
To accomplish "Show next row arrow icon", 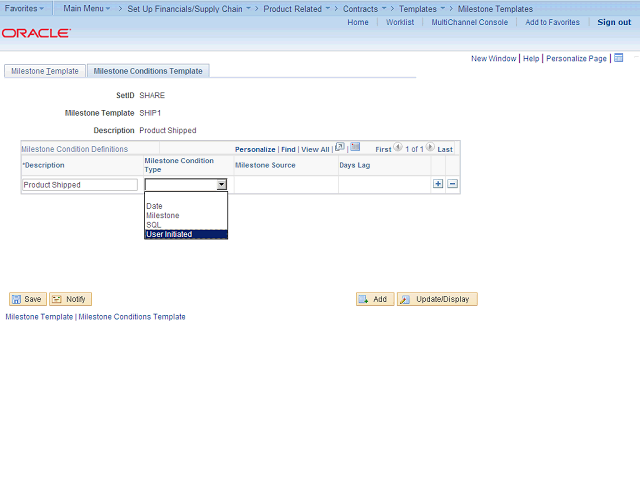I will pyautogui.click(x=430, y=147).
